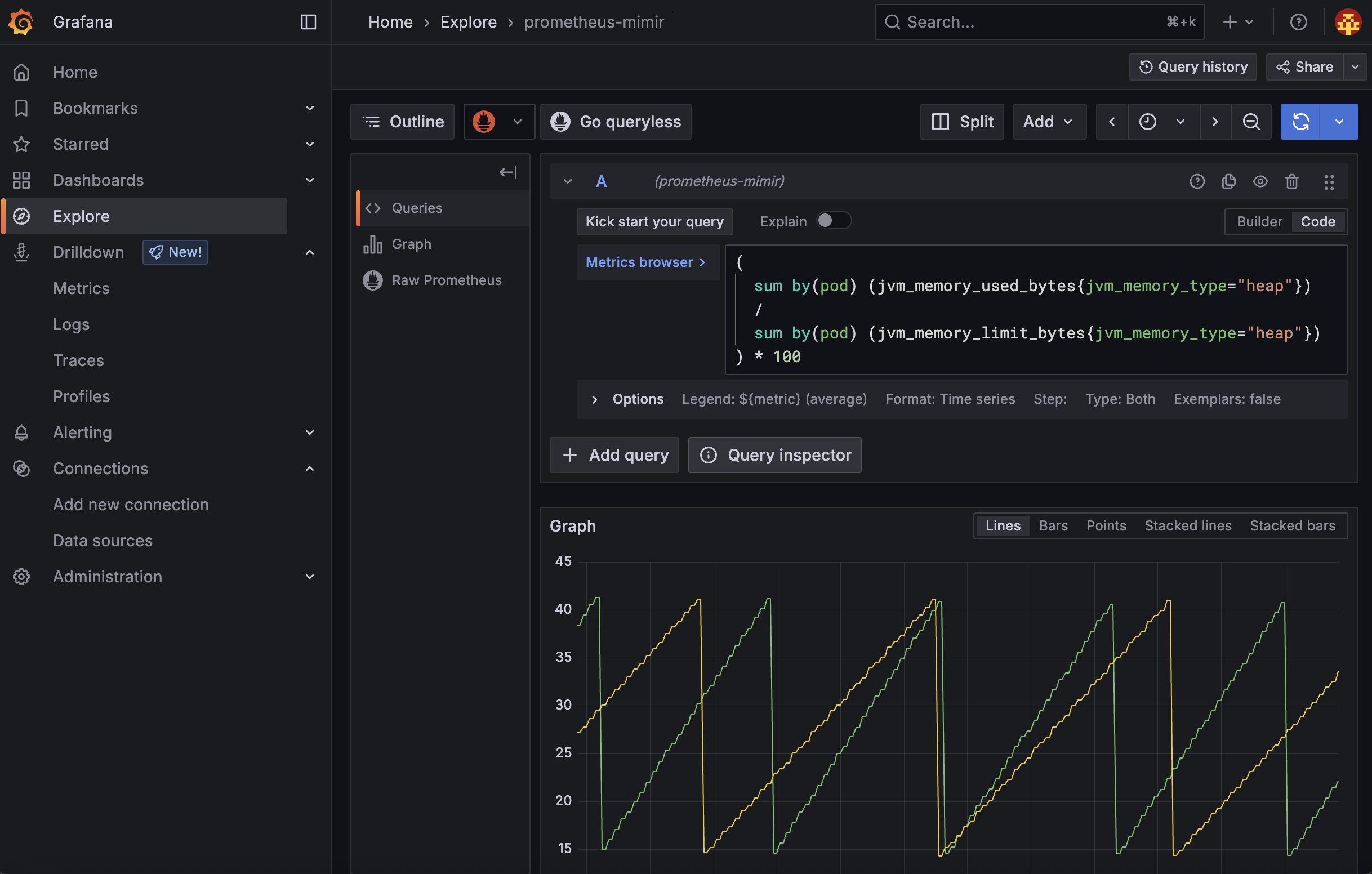This screenshot has width=1372, height=874.
Task: Open the time range picker clock
Action: click(x=1164, y=121)
